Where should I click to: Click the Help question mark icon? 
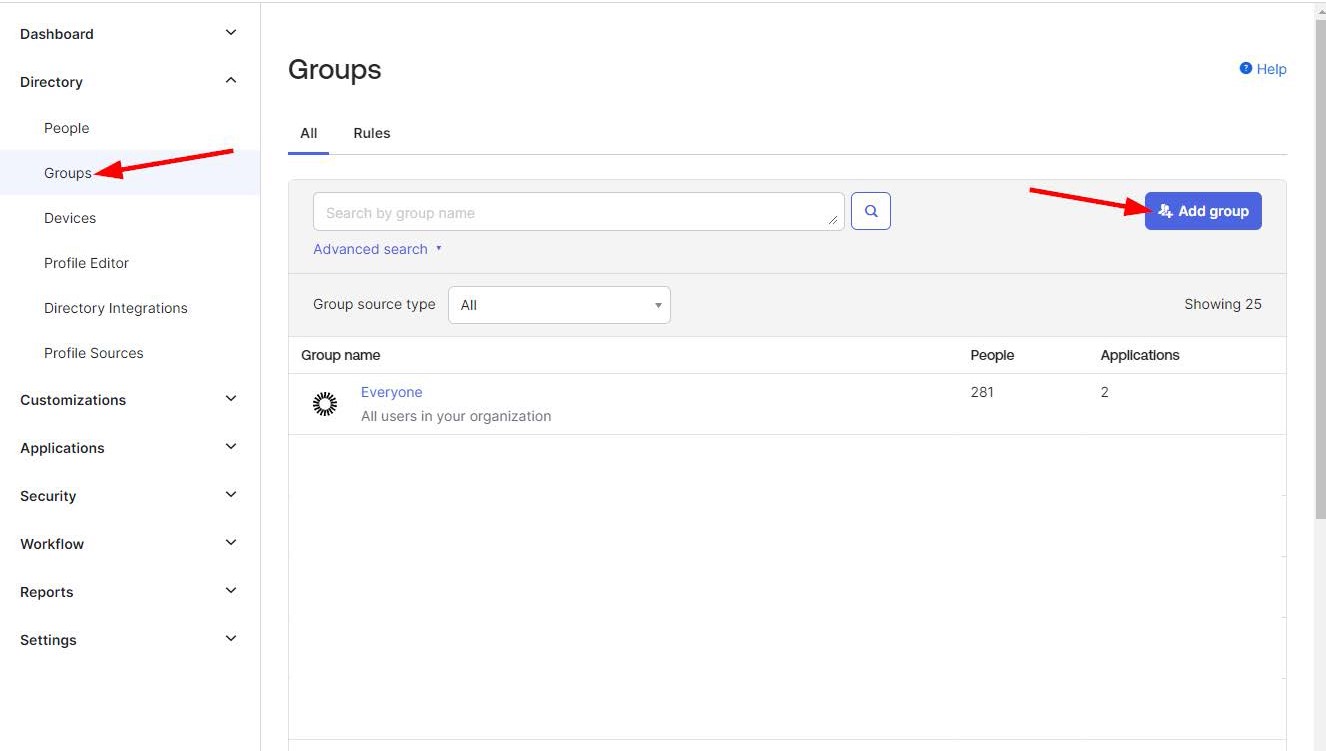(x=1245, y=69)
